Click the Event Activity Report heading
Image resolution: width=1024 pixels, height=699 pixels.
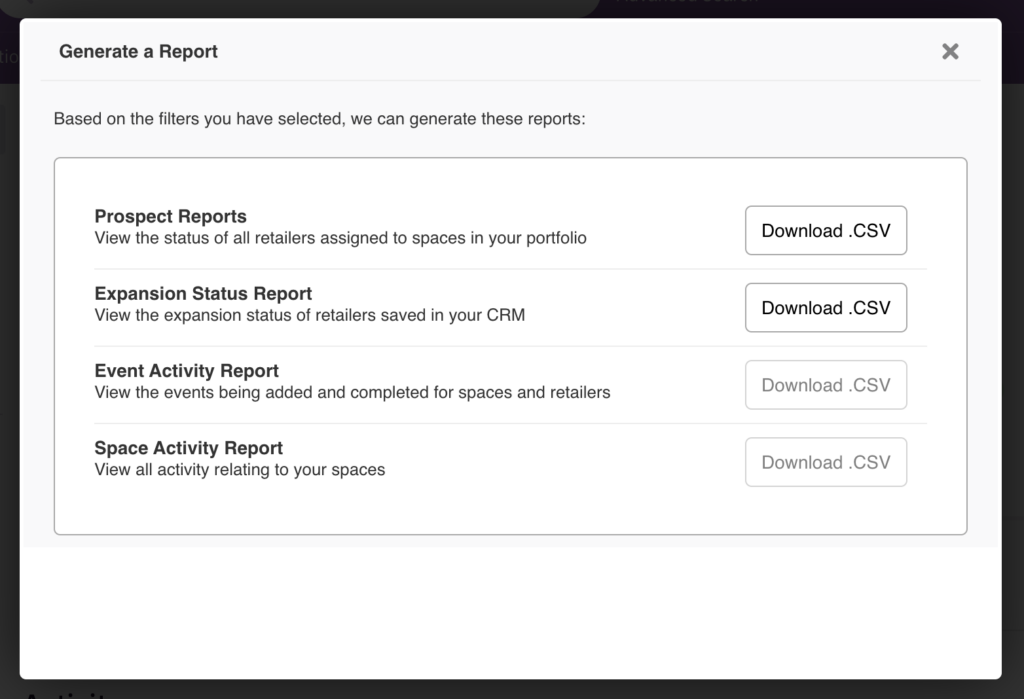point(186,370)
